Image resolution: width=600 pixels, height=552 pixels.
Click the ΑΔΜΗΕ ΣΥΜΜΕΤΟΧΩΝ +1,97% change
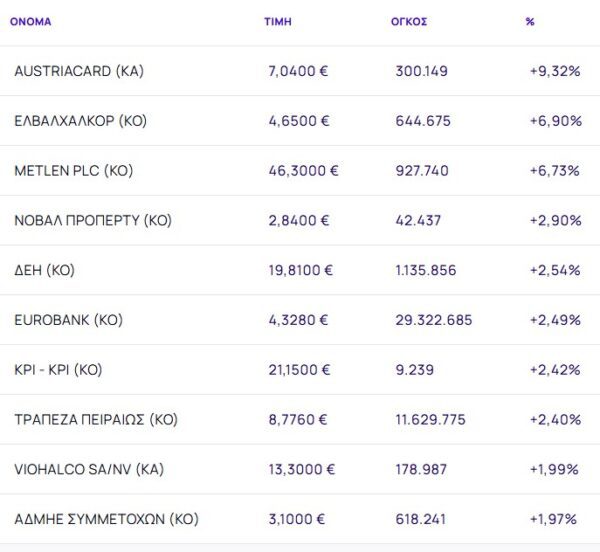pyautogui.click(x=555, y=520)
